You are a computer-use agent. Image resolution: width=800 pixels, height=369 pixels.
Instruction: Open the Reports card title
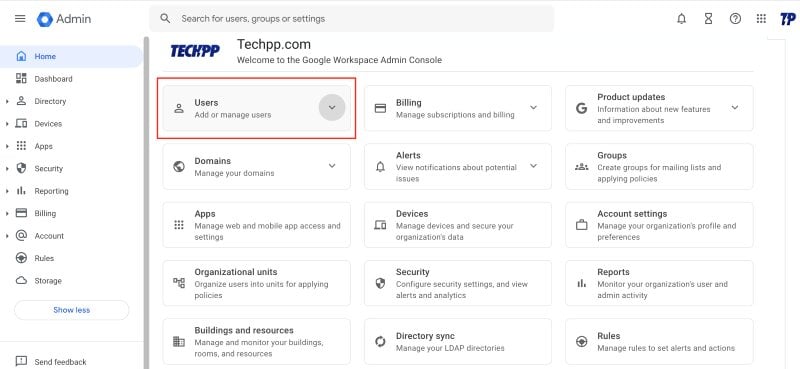tap(613, 272)
